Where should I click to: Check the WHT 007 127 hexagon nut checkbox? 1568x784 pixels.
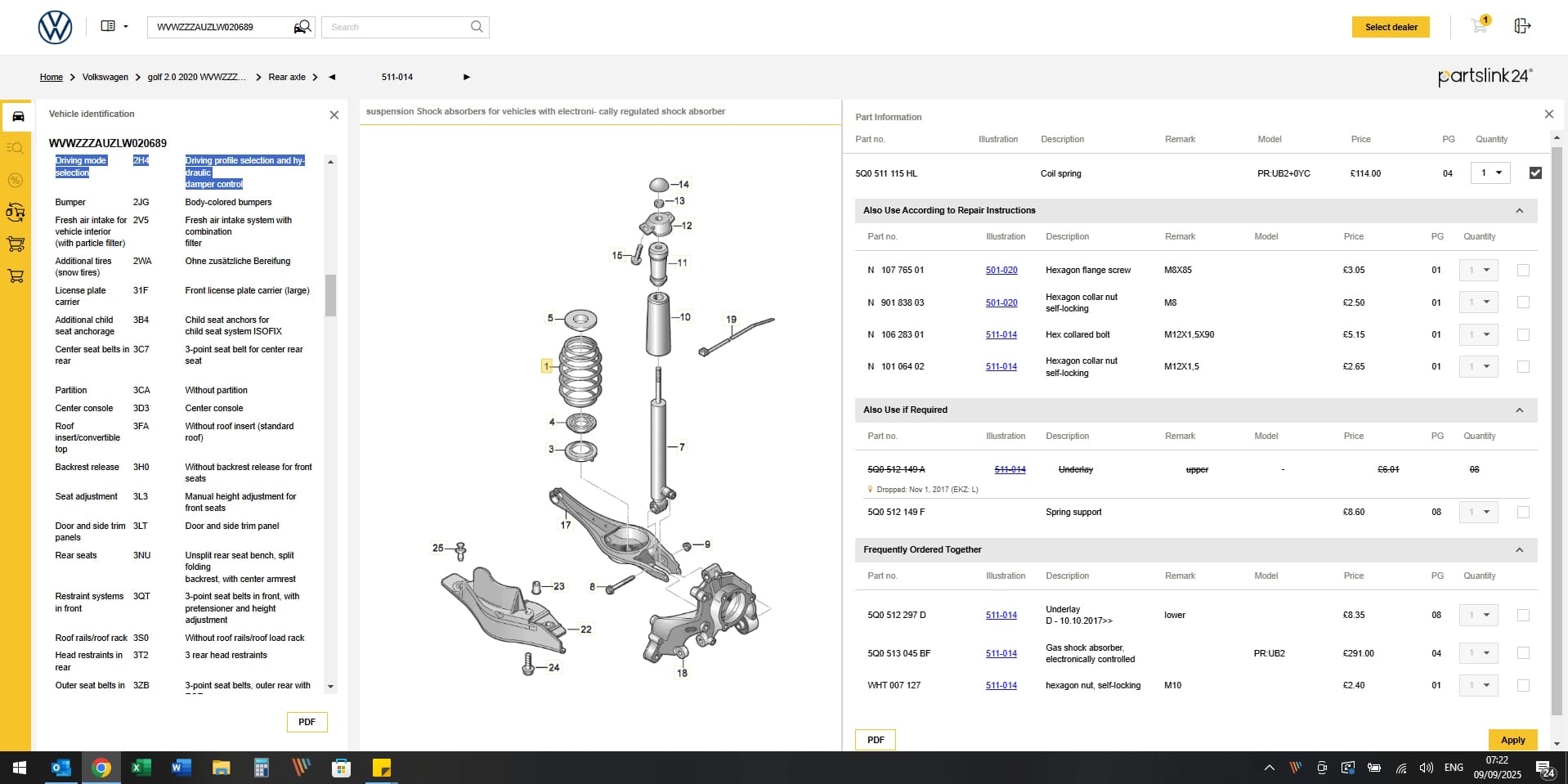click(x=1523, y=685)
